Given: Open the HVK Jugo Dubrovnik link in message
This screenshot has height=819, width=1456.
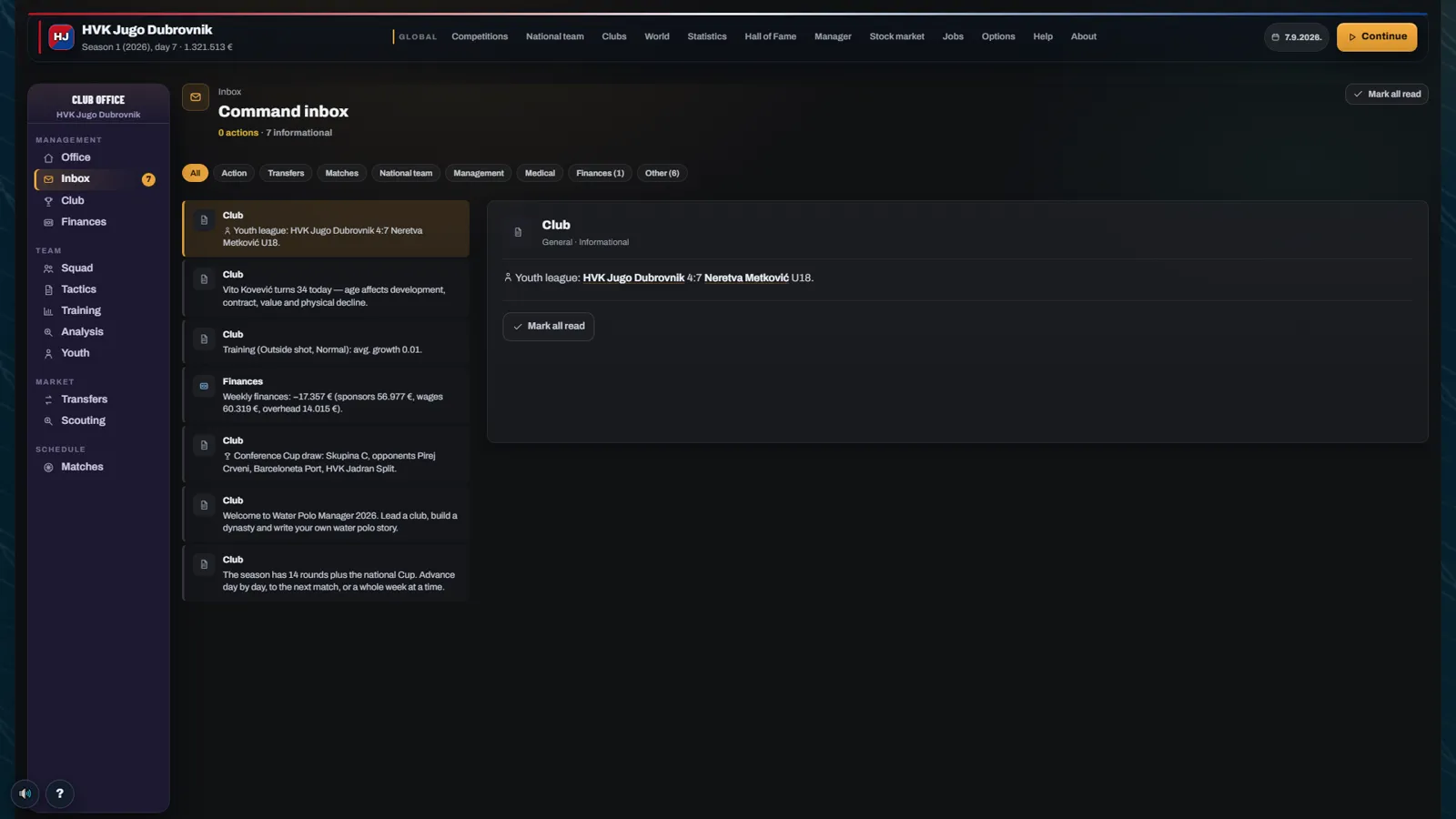Looking at the screenshot, I should click(633, 278).
